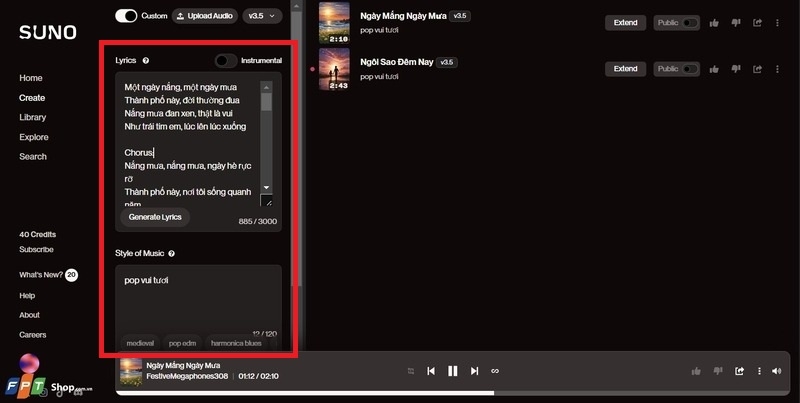This screenshot has width=800, height=403.
Task: Open Ngôi Sao Đêm Nay song thumbnail
Action: 334,69
